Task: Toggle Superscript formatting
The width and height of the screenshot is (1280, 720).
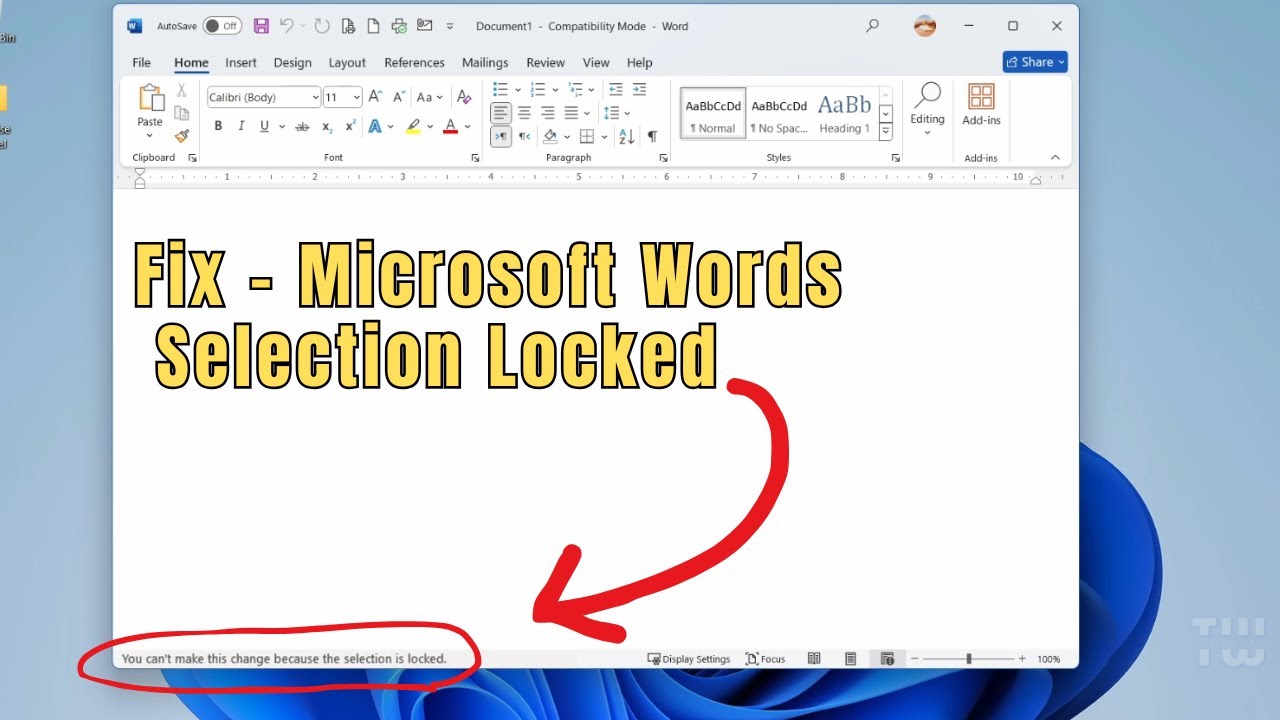Action: (350, 126)
